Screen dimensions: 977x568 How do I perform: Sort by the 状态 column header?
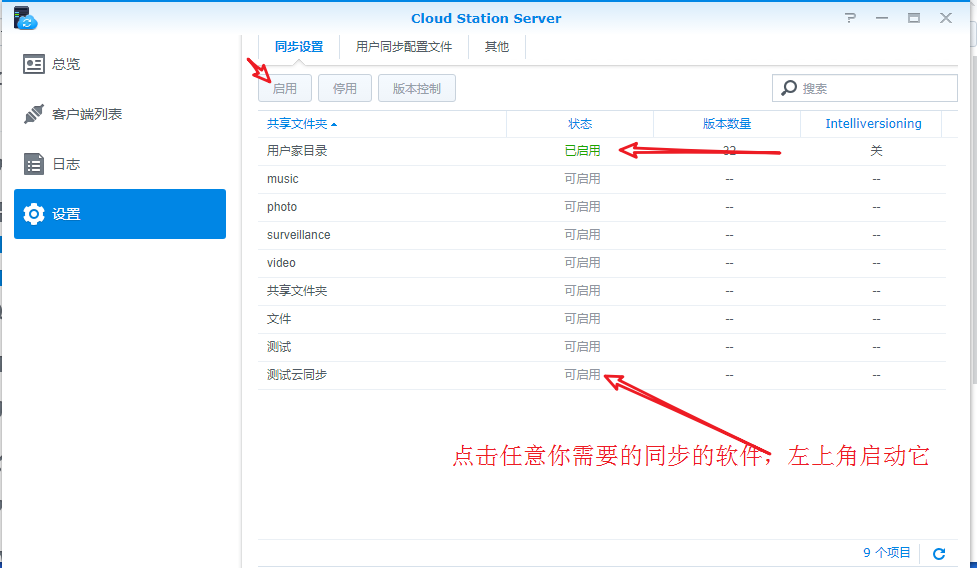pyautogui.click(x=580, y=124)
